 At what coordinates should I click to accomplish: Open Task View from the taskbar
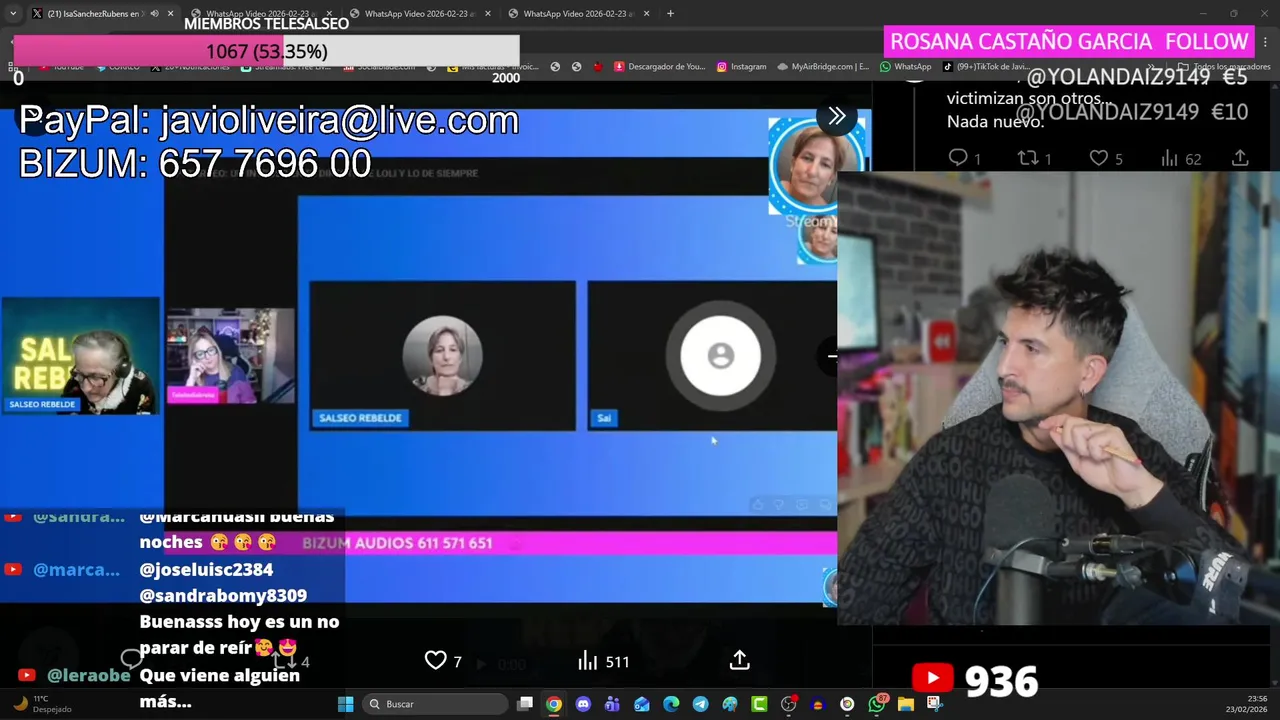pos(525,704)
